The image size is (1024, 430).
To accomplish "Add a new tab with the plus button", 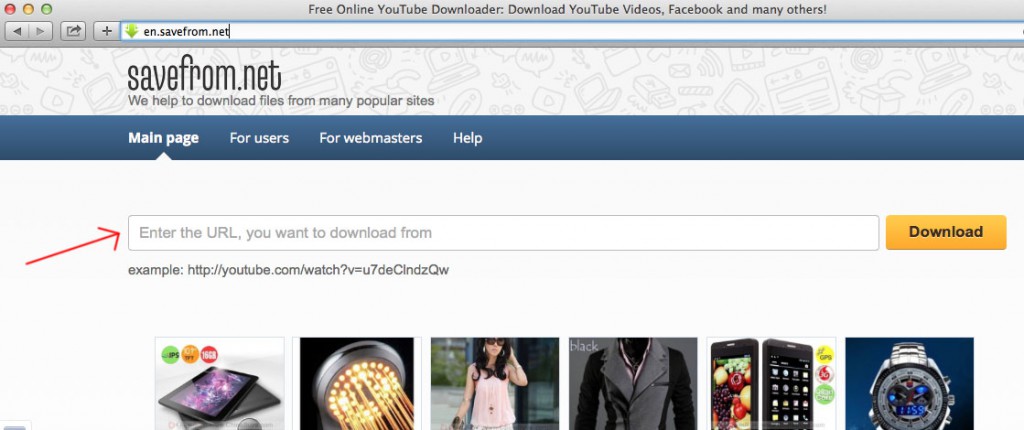I will click(106, 31).
